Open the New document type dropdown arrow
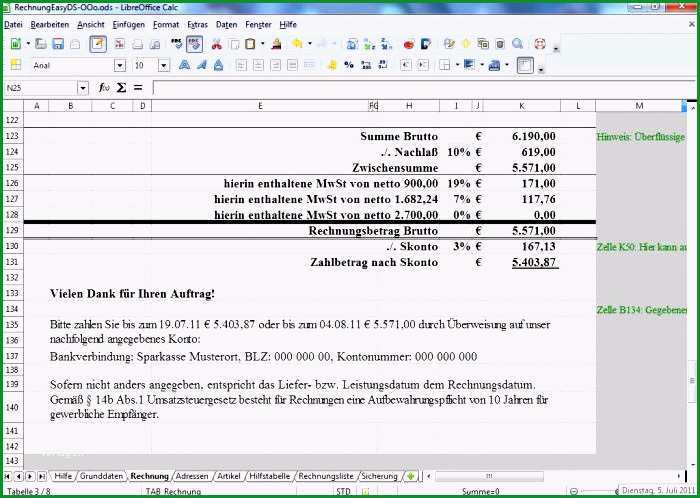Screen dimensions: 700x498 click(28, 44)
